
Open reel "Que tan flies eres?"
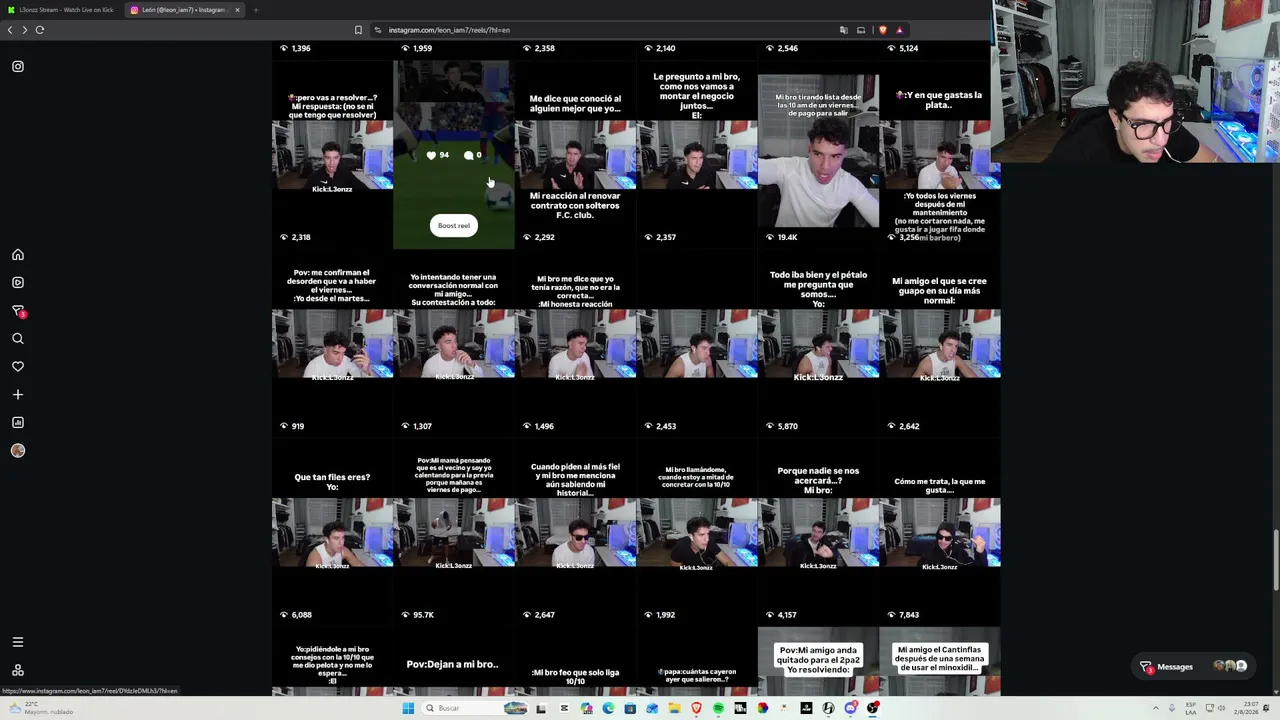click(332, 531)
